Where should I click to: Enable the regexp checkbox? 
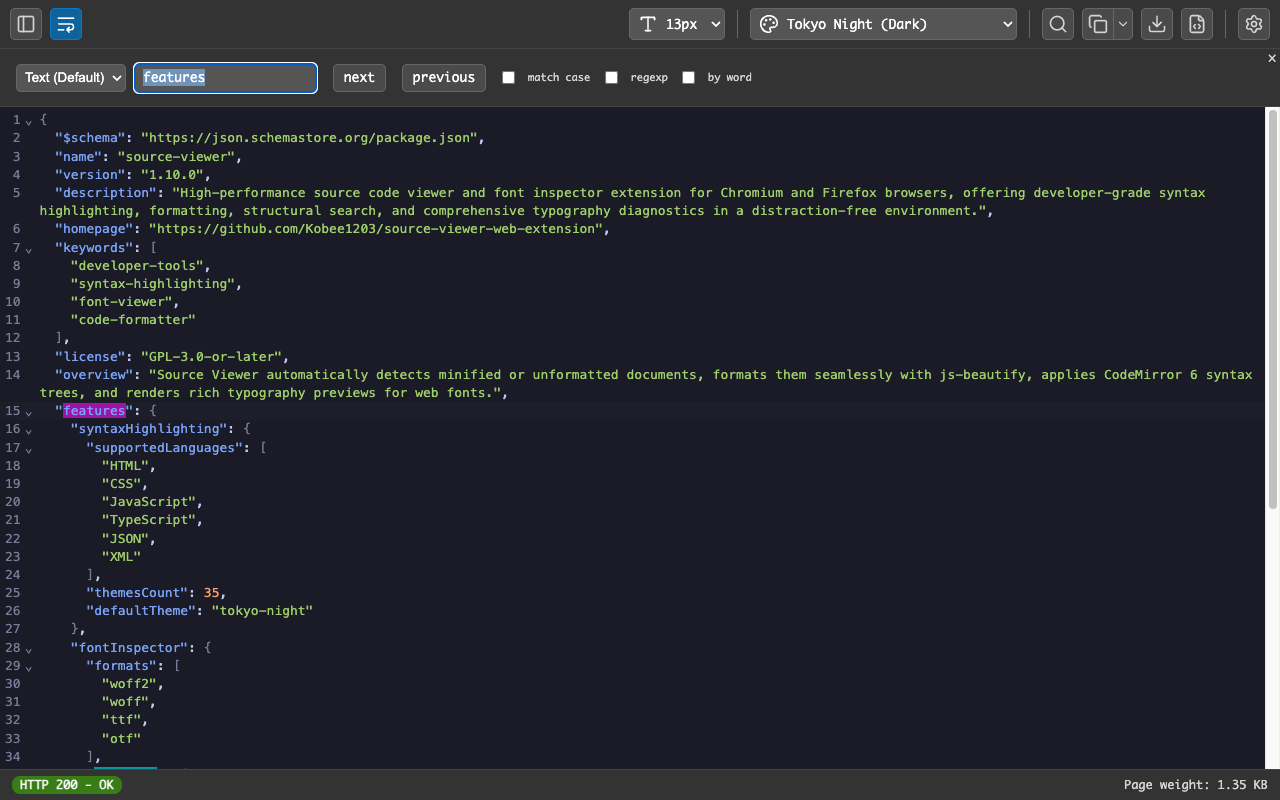pos(611,77)
